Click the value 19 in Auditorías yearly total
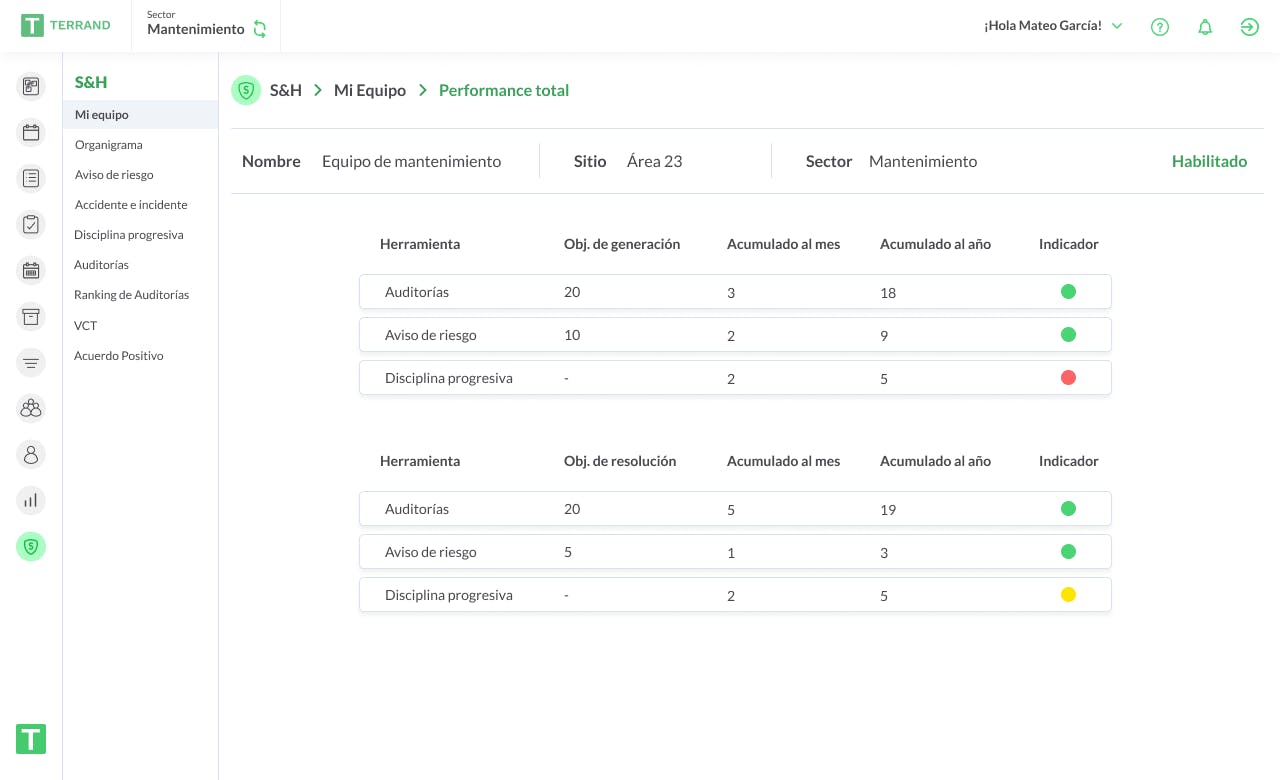The width and height of the screenshot is (1280, 780). coord(888,510)
